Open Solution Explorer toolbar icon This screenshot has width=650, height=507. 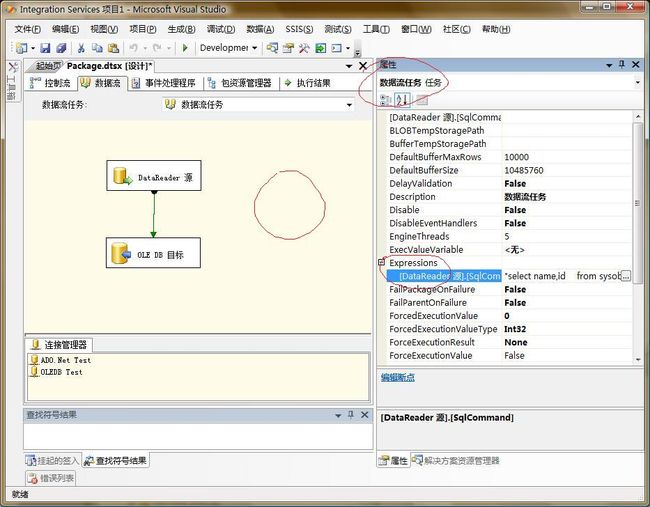(272, 48)
